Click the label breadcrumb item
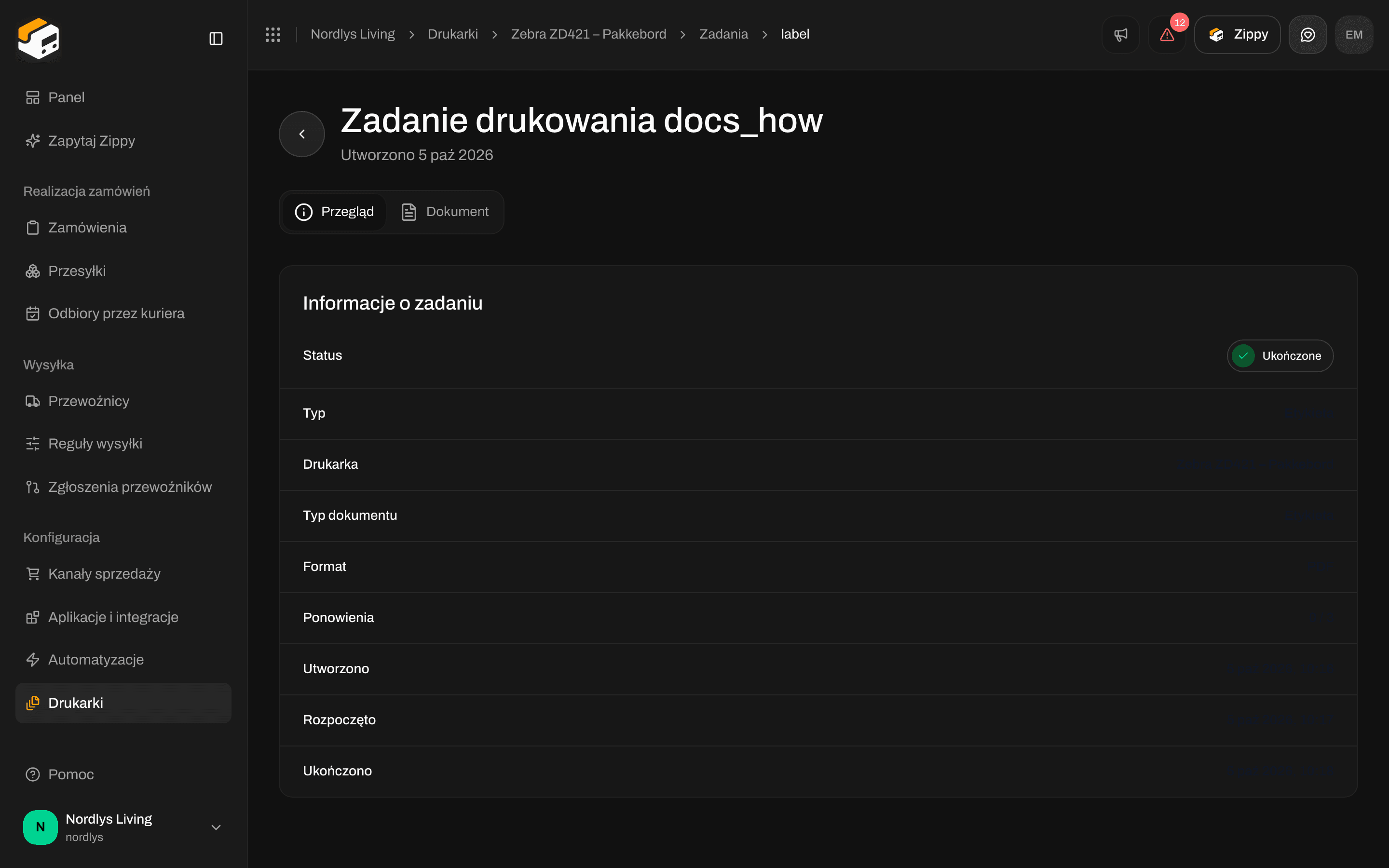The width and height of the screenshot is (1389, 868). coord(795,34)
